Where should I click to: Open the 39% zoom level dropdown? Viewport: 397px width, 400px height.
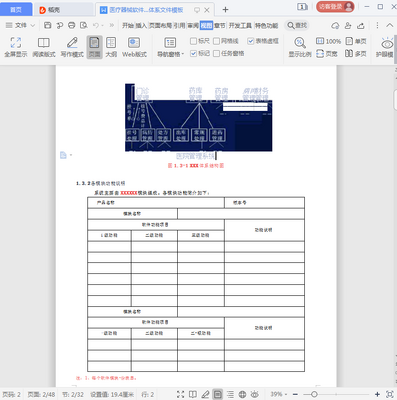(278, 394)
